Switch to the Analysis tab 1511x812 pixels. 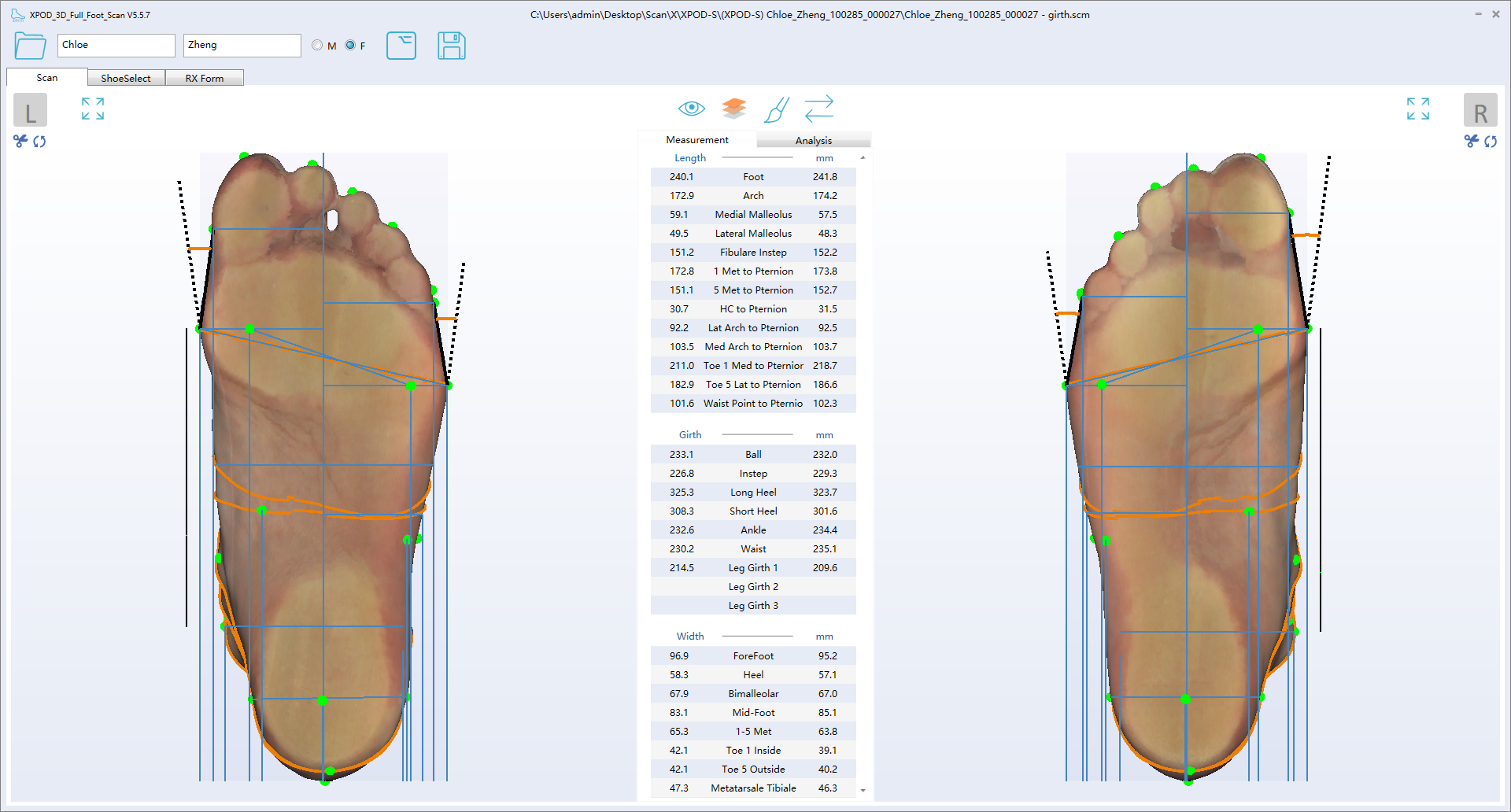coord(813,140)
